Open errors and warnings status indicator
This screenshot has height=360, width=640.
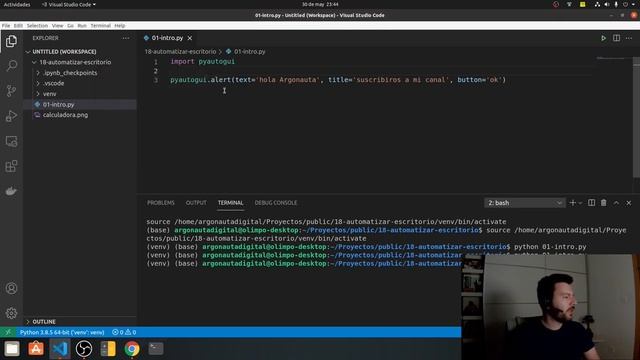coord(124,332)
